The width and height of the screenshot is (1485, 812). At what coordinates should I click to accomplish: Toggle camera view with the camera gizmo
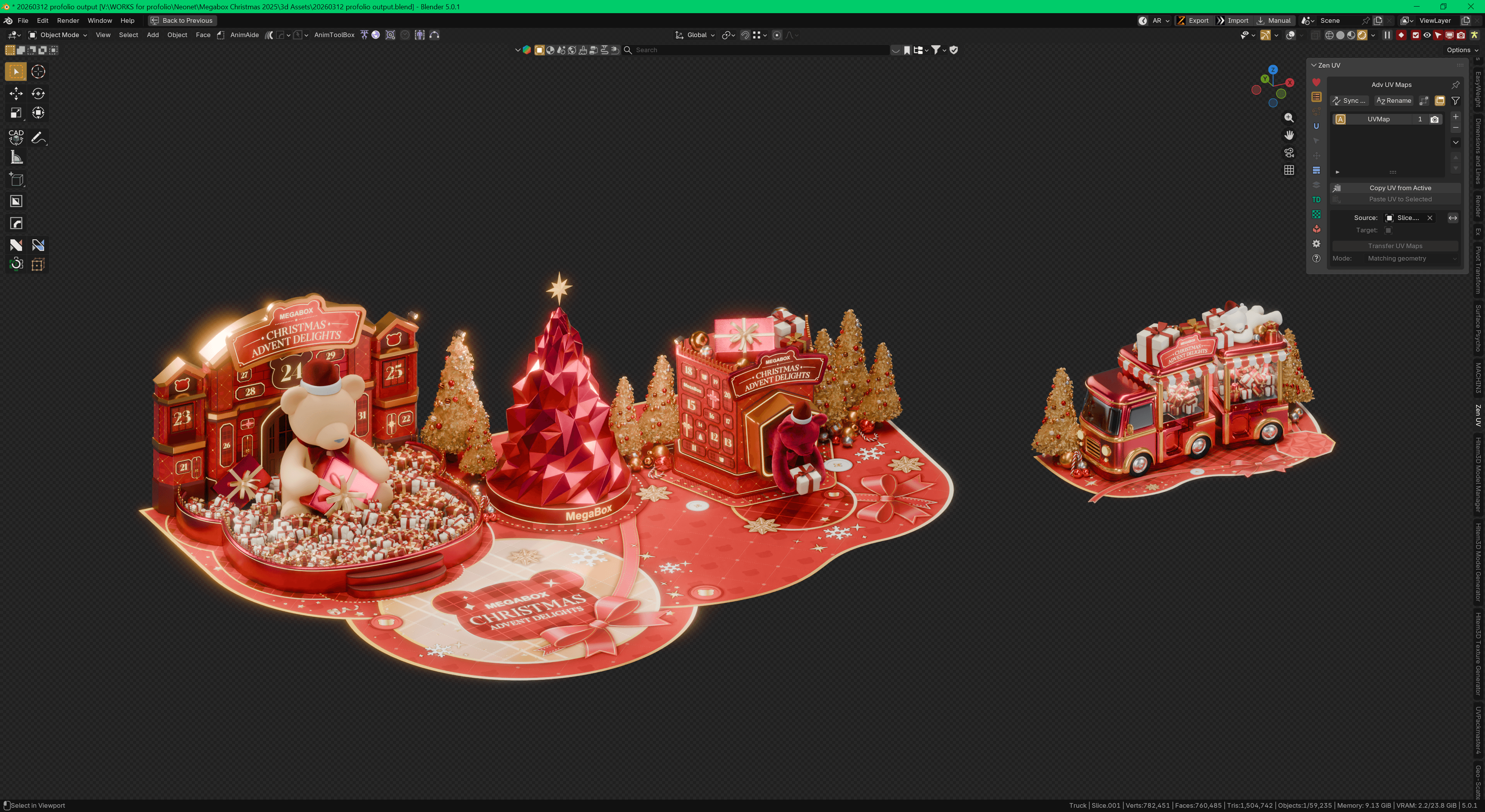[1289, 153]
